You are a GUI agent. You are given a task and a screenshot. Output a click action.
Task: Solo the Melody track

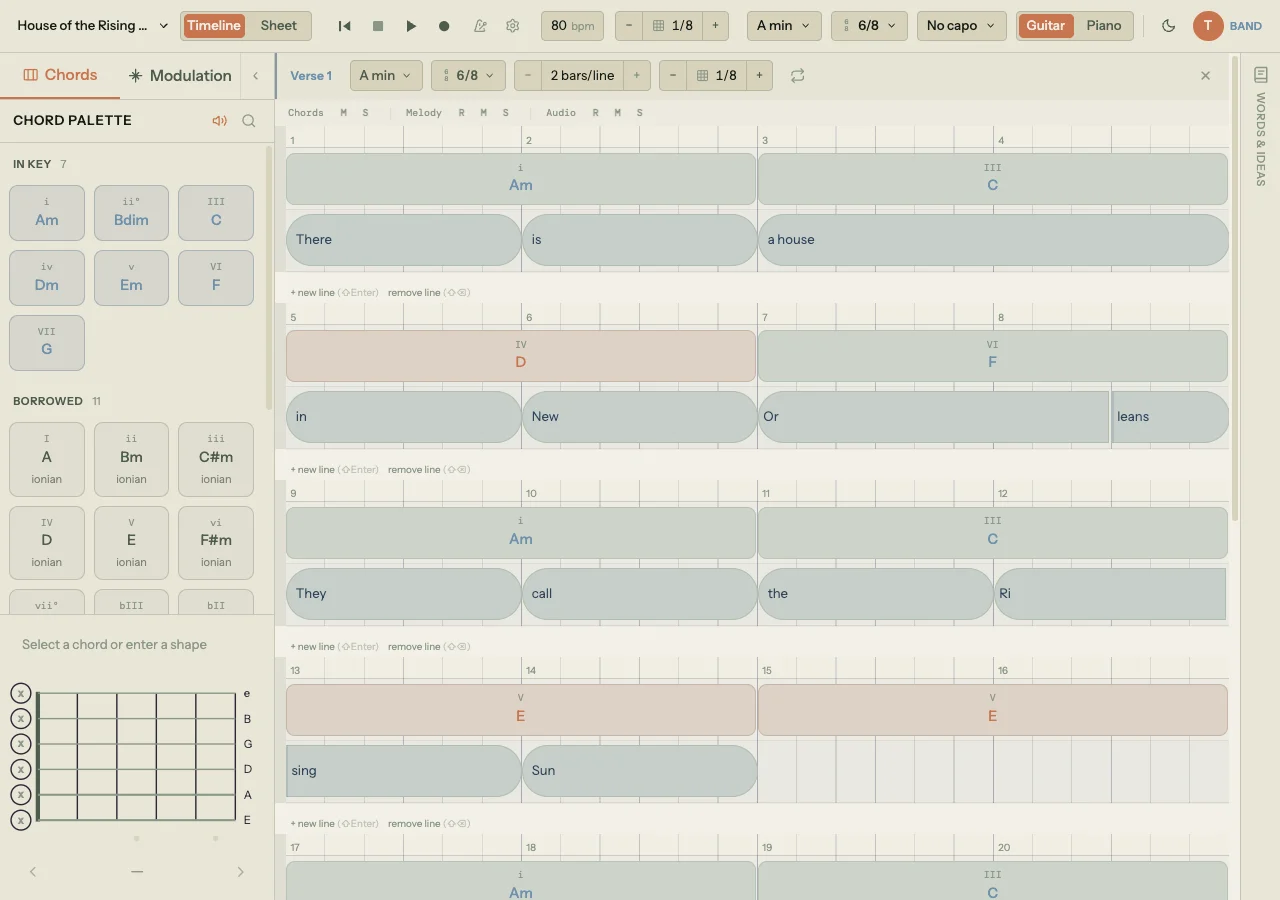505,112
